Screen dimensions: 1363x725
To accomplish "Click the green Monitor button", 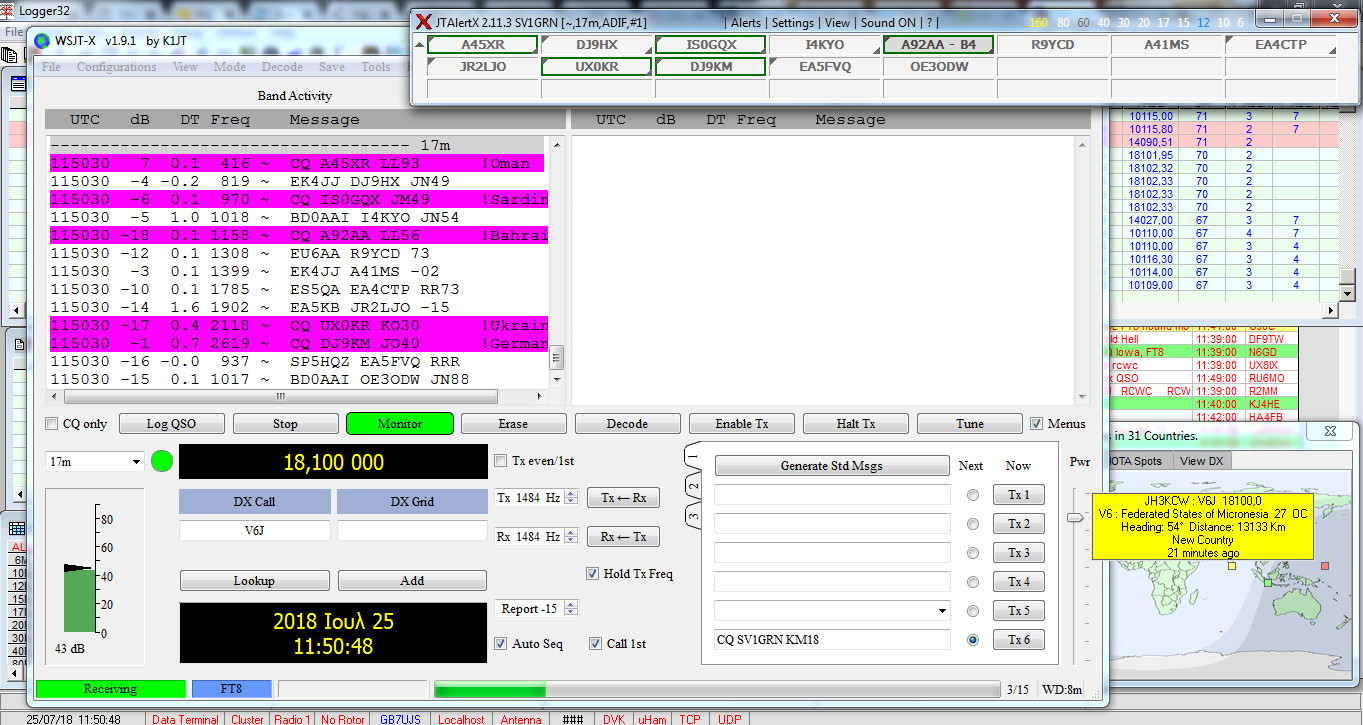I will click(400, 424).
